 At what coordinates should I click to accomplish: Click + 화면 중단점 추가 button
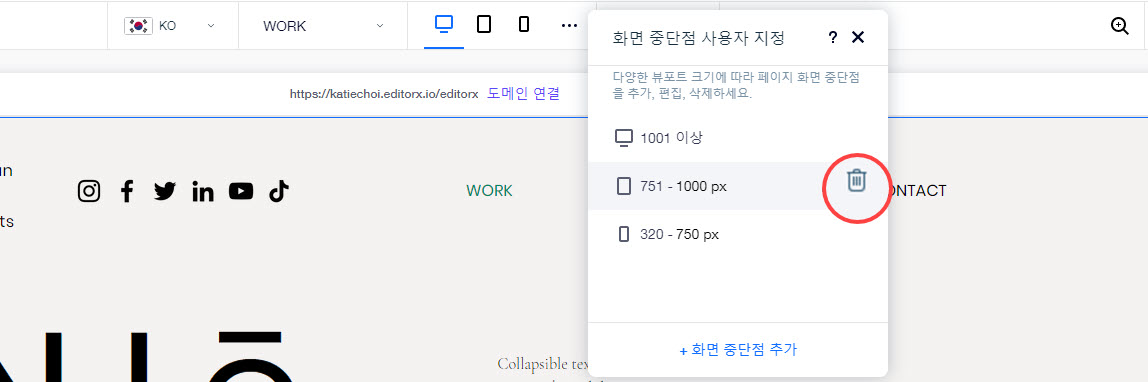click(738, 350)
